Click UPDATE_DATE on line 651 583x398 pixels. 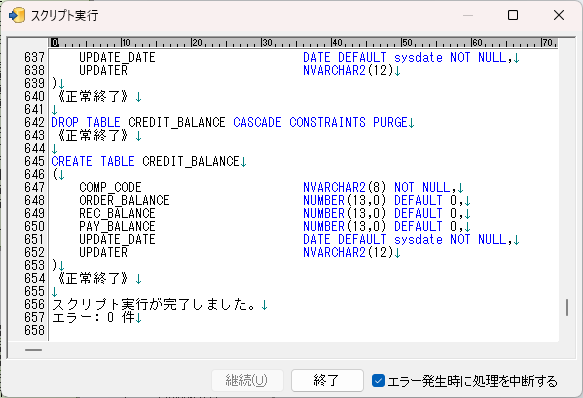pyautogui.click(x=117, y=239)
